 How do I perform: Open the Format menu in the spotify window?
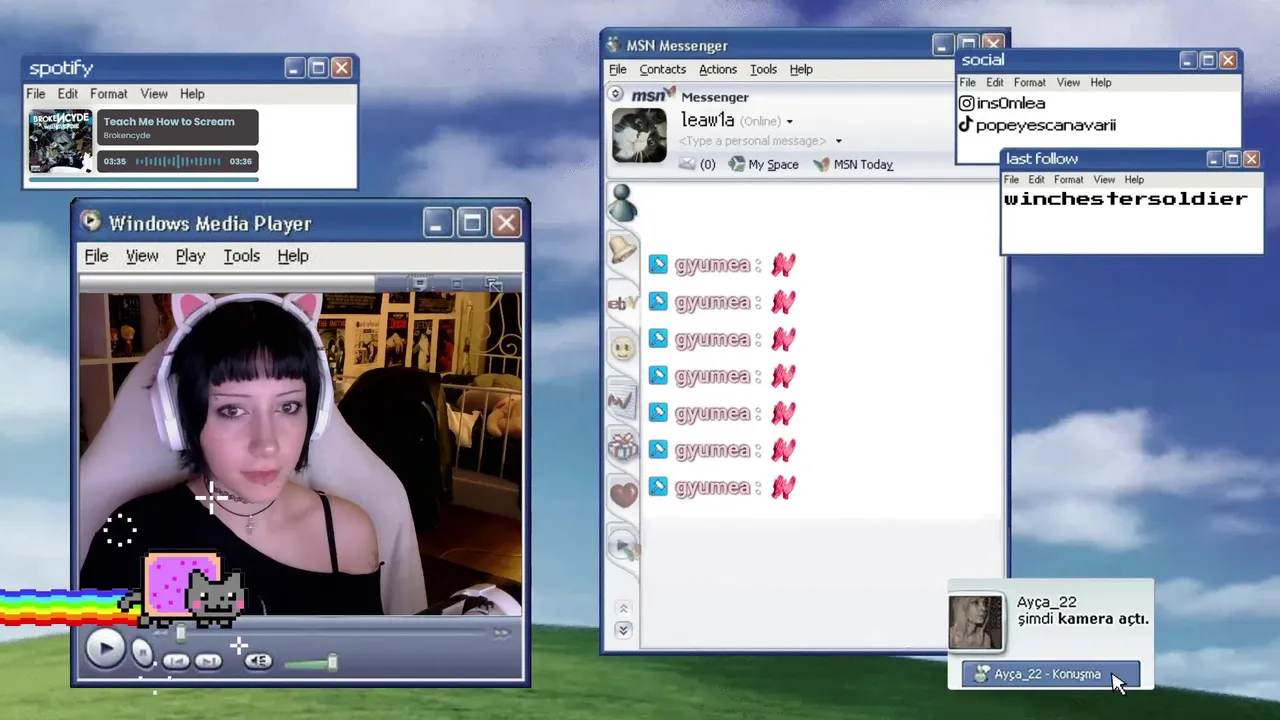coord(108,94)
